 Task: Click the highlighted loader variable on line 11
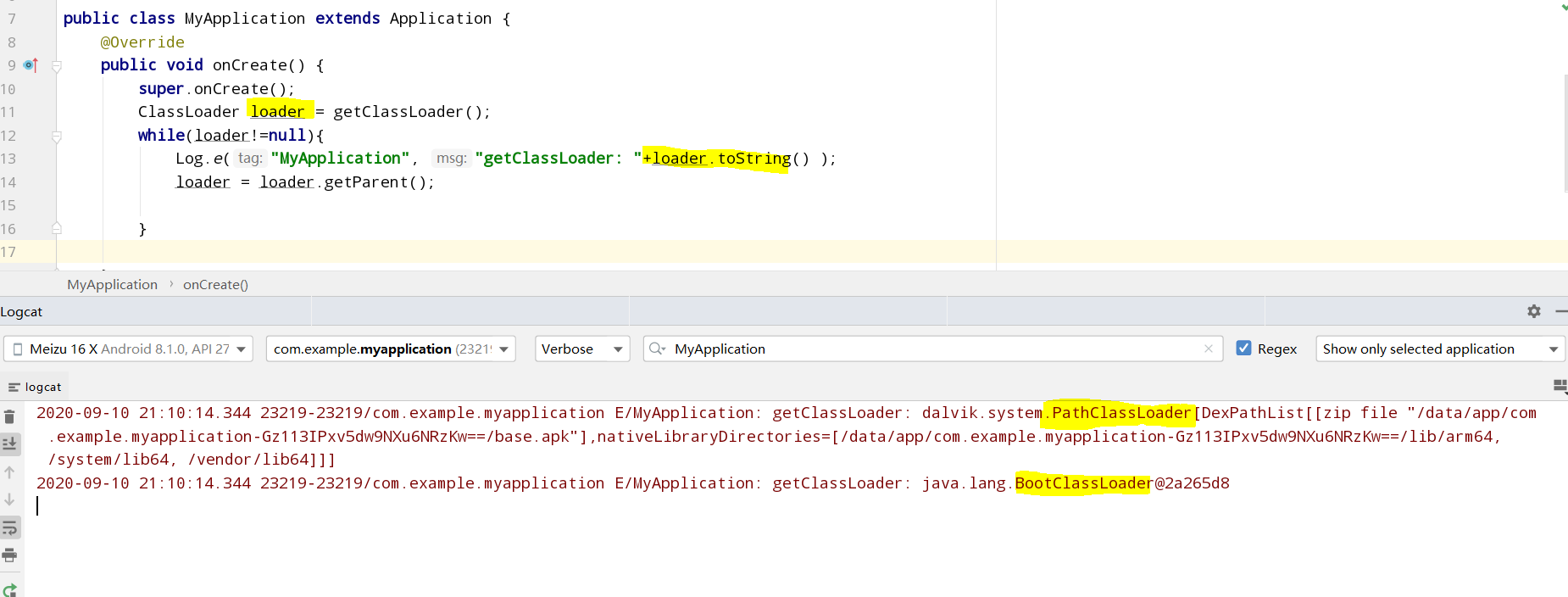click(278, 111)
